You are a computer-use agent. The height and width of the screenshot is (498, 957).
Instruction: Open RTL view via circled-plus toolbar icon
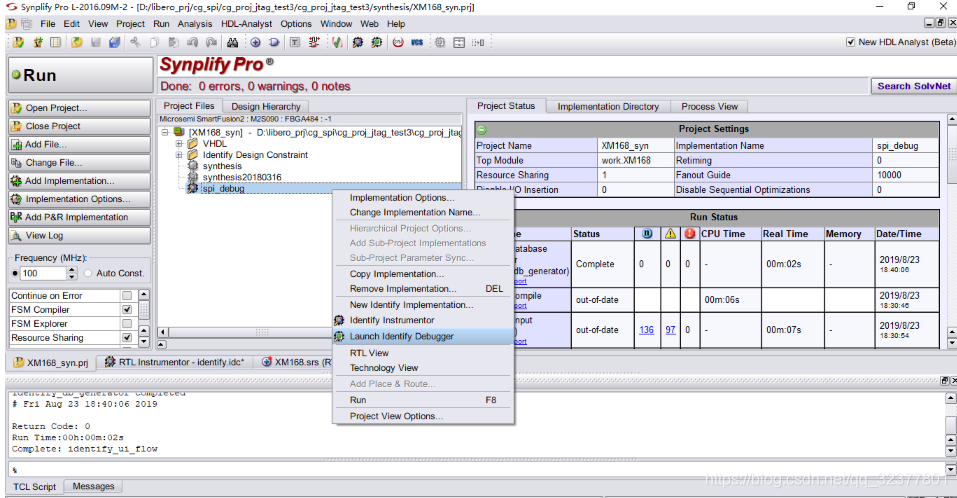click(x=255, y=42)
